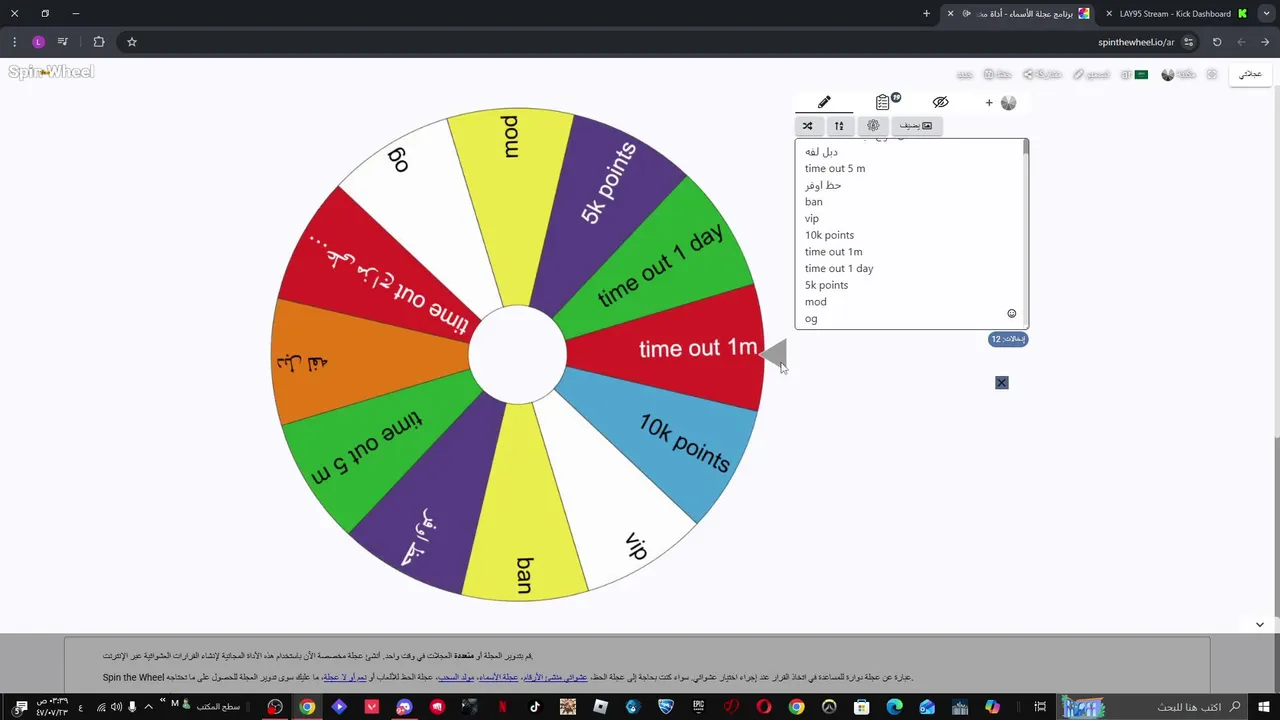Open the my wheels button
The height and width of the screenshot is (720, 1280).
1251,74
